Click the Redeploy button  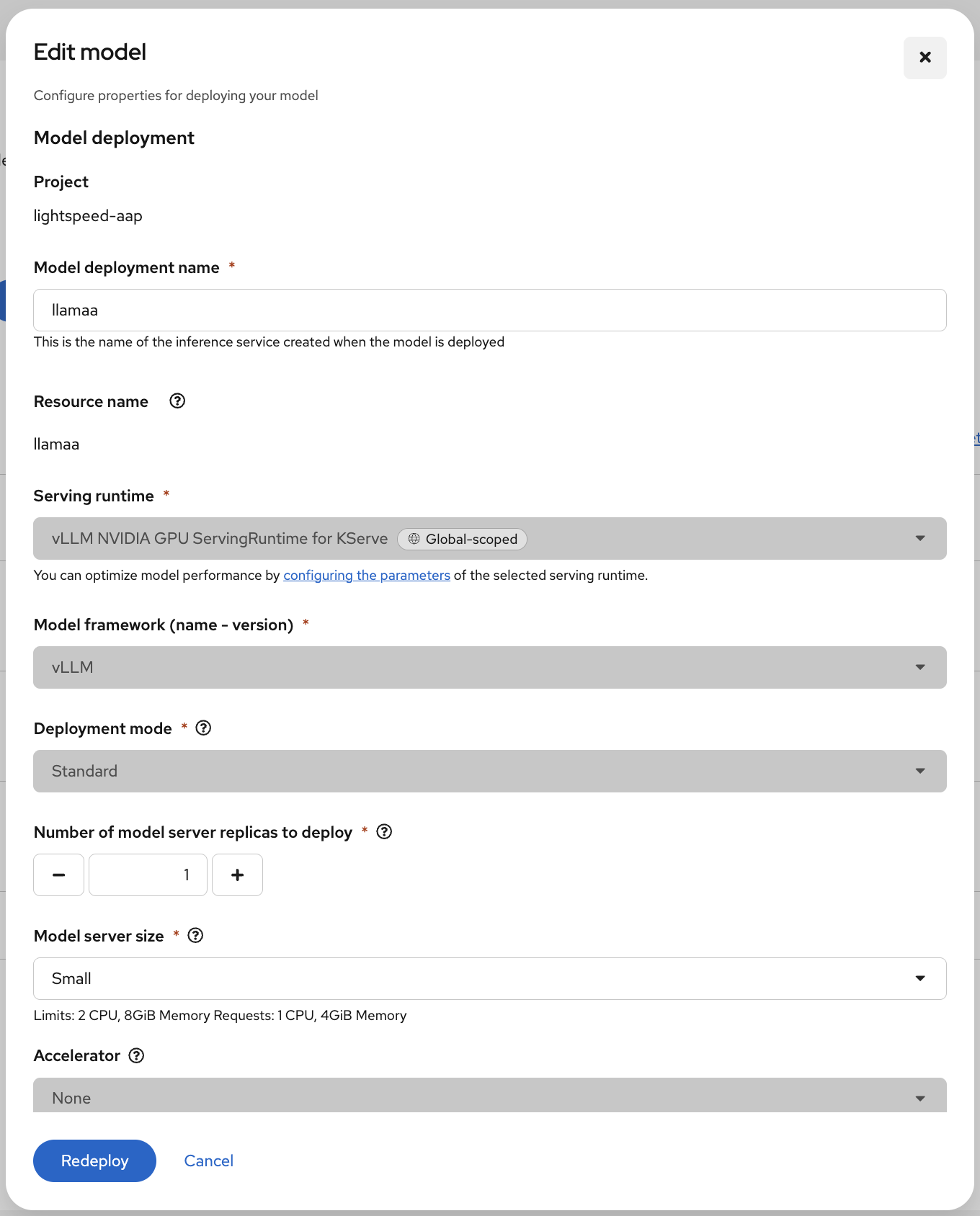(94, 1161)
